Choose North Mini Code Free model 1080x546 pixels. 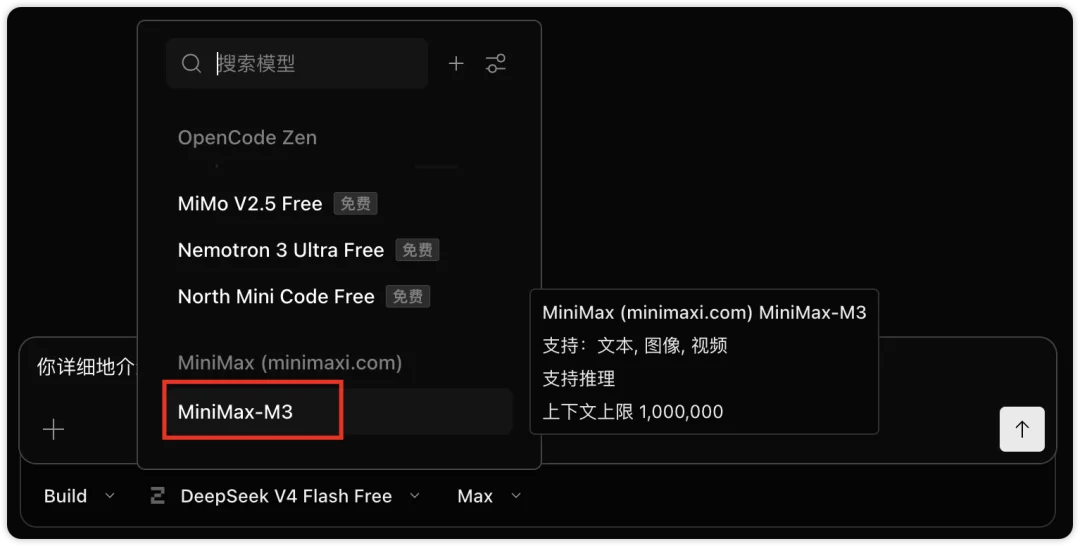tap(276, 296)
